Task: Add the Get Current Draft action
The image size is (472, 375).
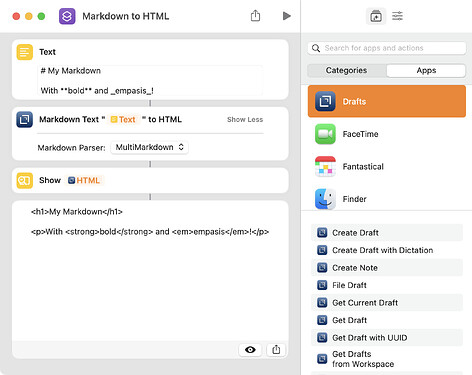Action: click(x=387, y=303)
